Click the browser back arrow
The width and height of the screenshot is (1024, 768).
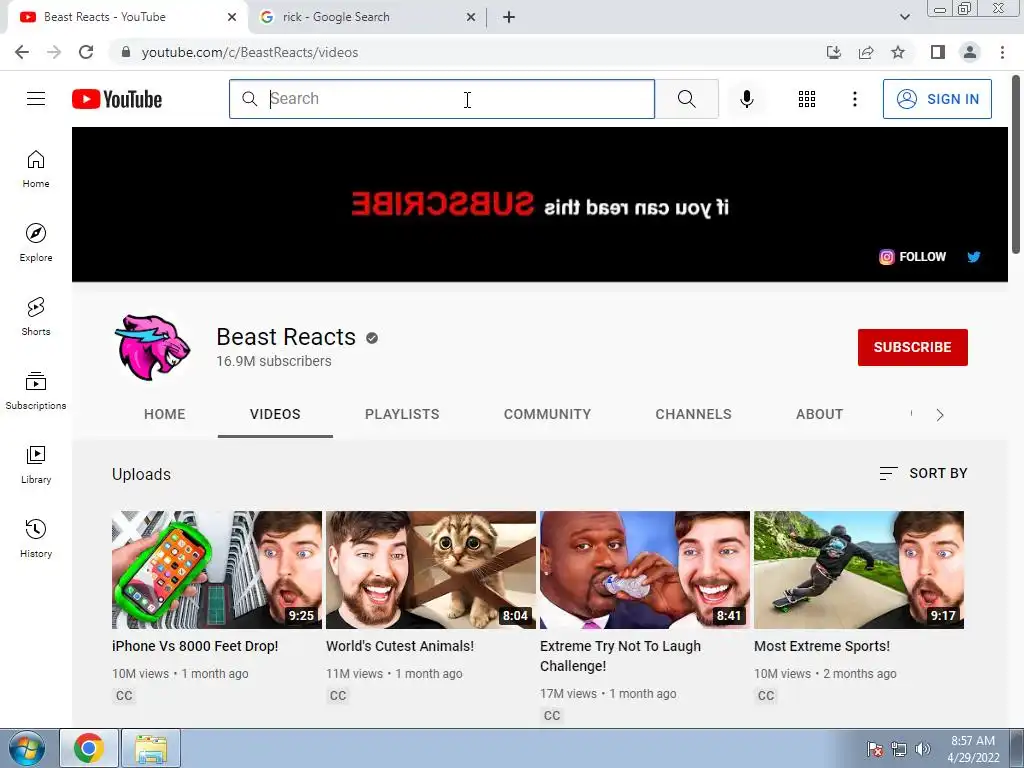[x=22, y=52]
